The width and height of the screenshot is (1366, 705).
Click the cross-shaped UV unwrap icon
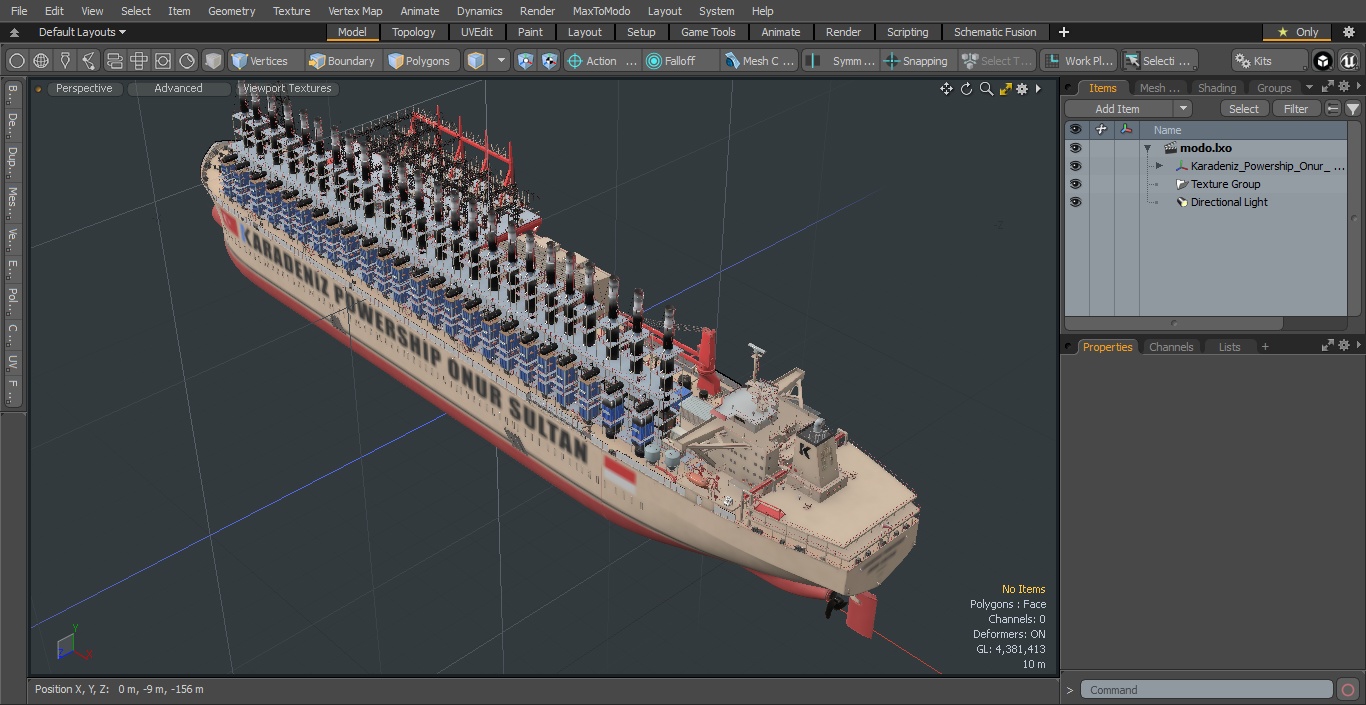pos(139,61)
